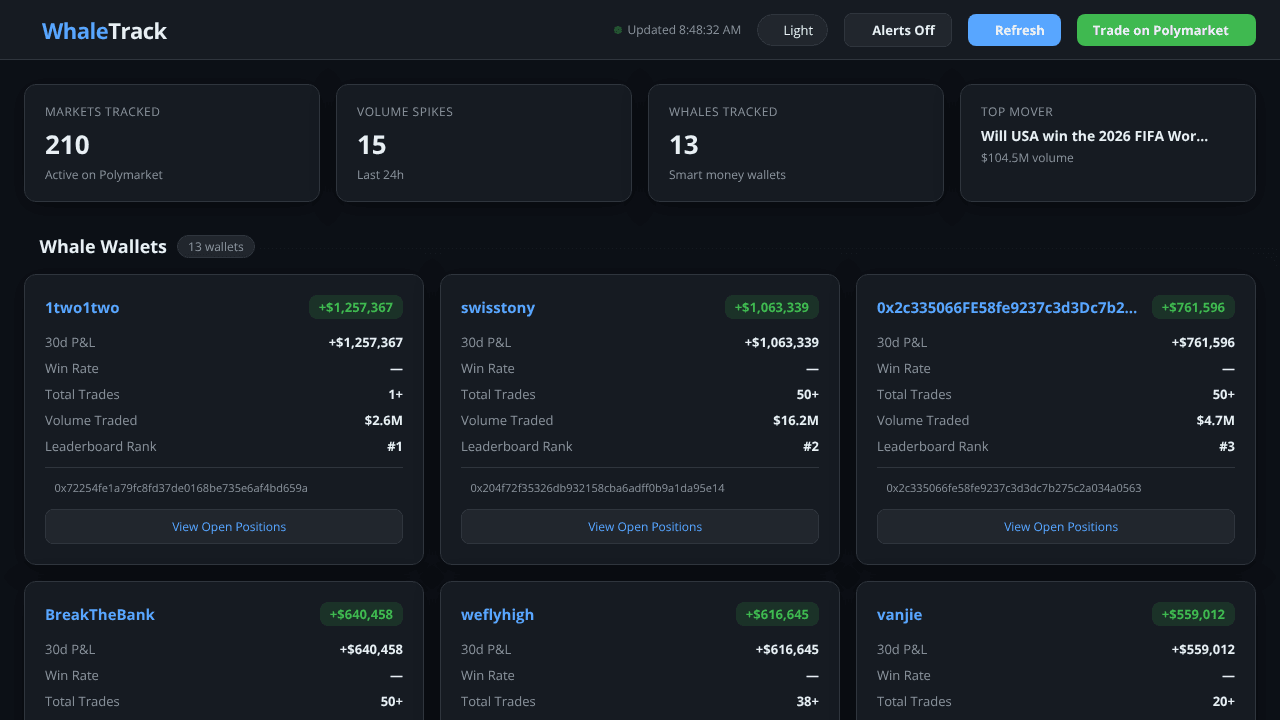
Task: Click vanjie's 20+ Total Trades value
Action: tap(1224, 702)
